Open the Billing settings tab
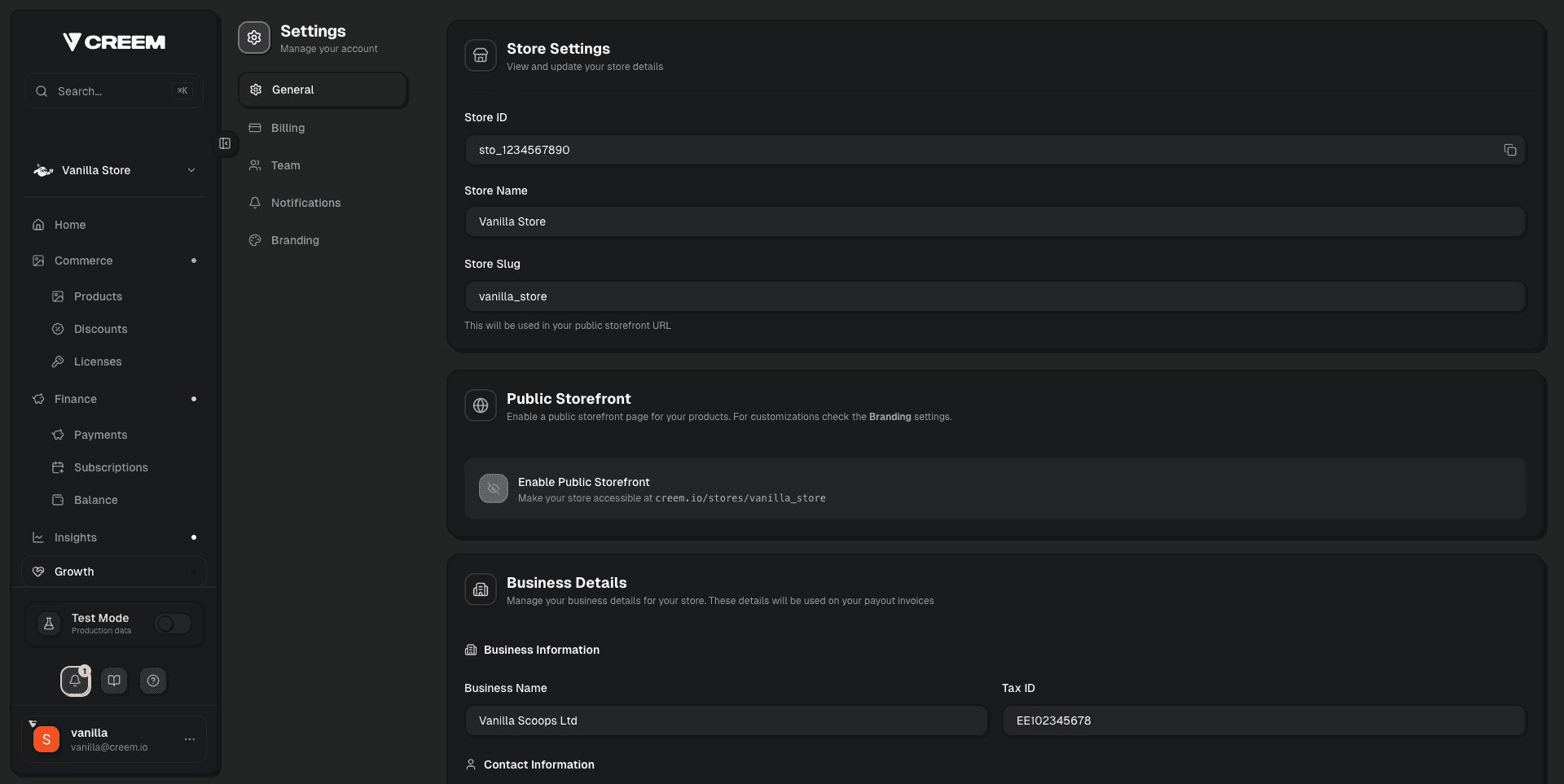Viewport: 1564px width, 784px height. pyautogui.click(x=288, y=128)
